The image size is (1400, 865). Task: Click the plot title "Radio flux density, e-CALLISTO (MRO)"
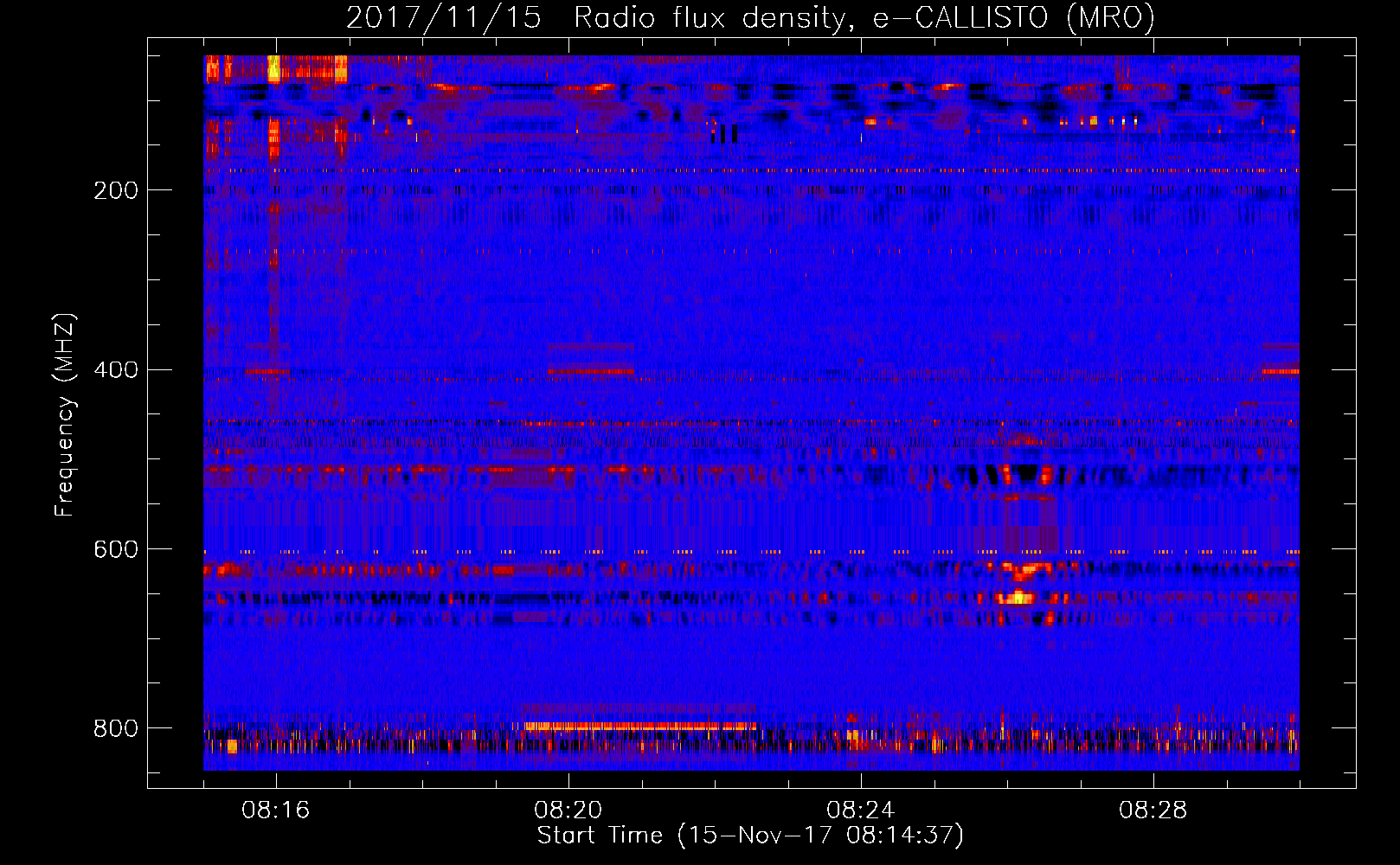pos(864,18)
